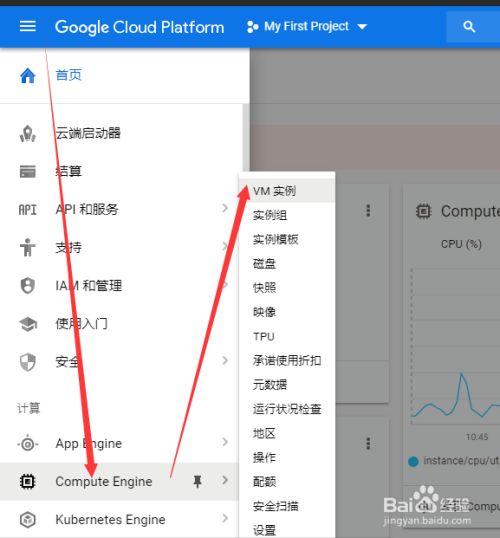
Task: Open IAM 和管理 in the sidebar
Action: [x=89, y=285]
